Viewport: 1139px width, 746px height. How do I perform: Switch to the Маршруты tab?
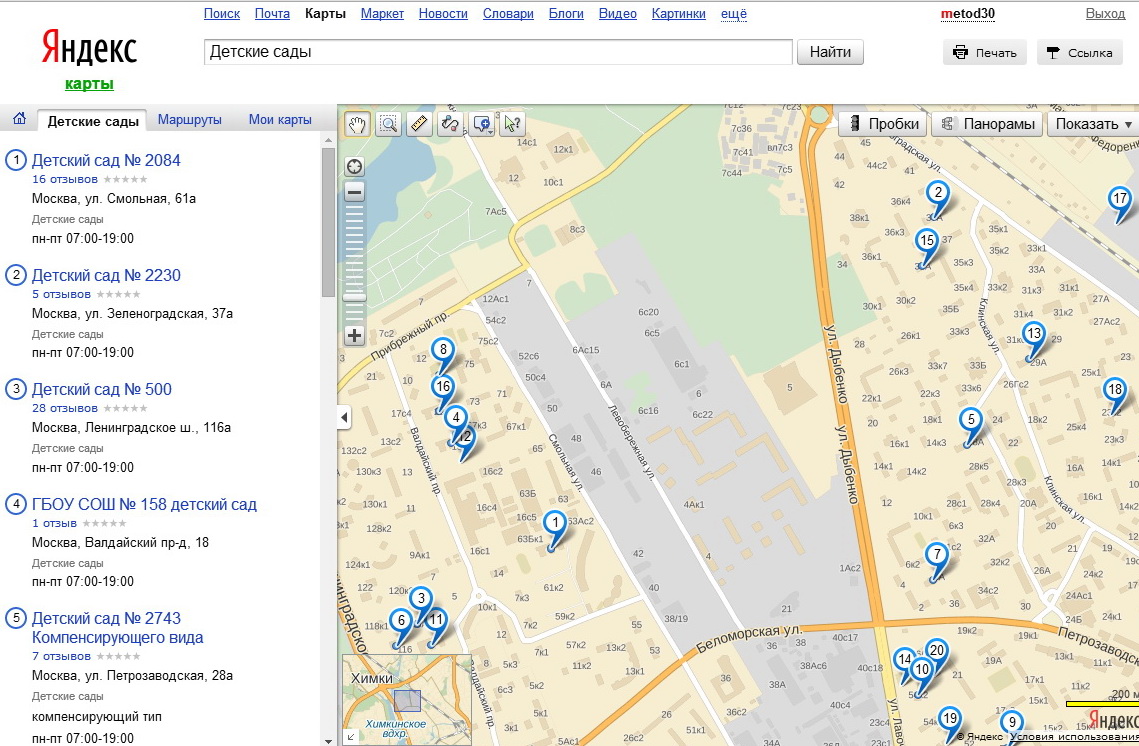pyautogui.click(x=189, y=120)
